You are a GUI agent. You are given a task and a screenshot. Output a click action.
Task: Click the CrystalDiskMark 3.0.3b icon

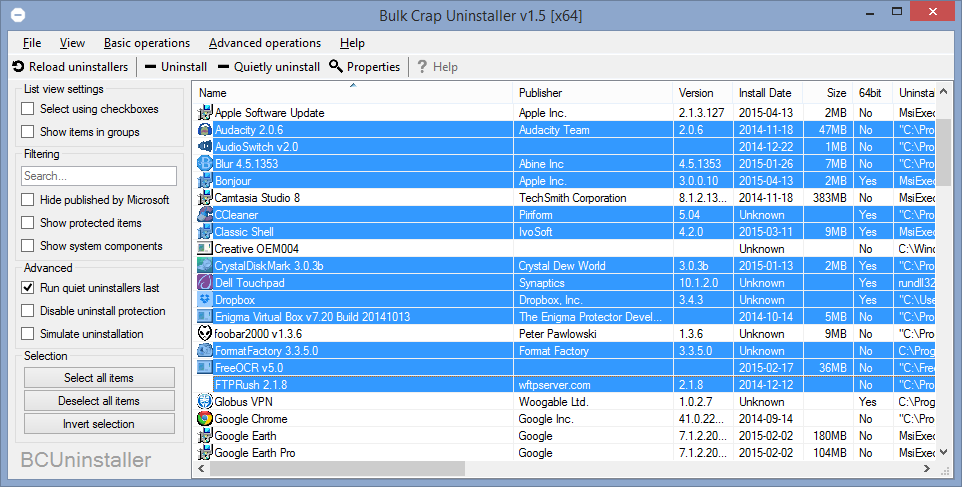(205, 266)
